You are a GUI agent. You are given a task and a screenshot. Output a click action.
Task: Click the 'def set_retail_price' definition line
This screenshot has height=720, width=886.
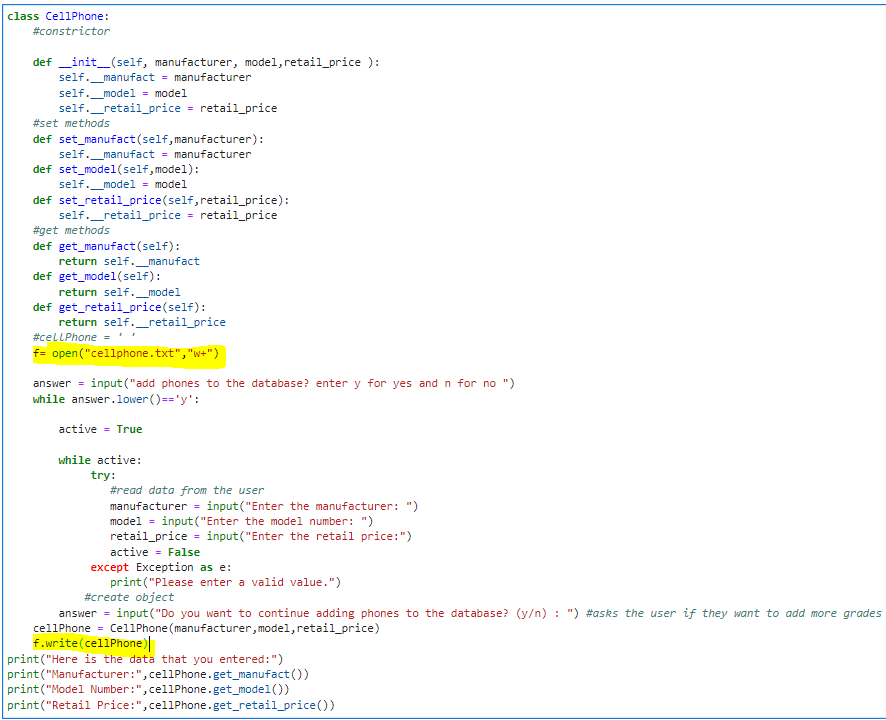[x=161, y=200]
